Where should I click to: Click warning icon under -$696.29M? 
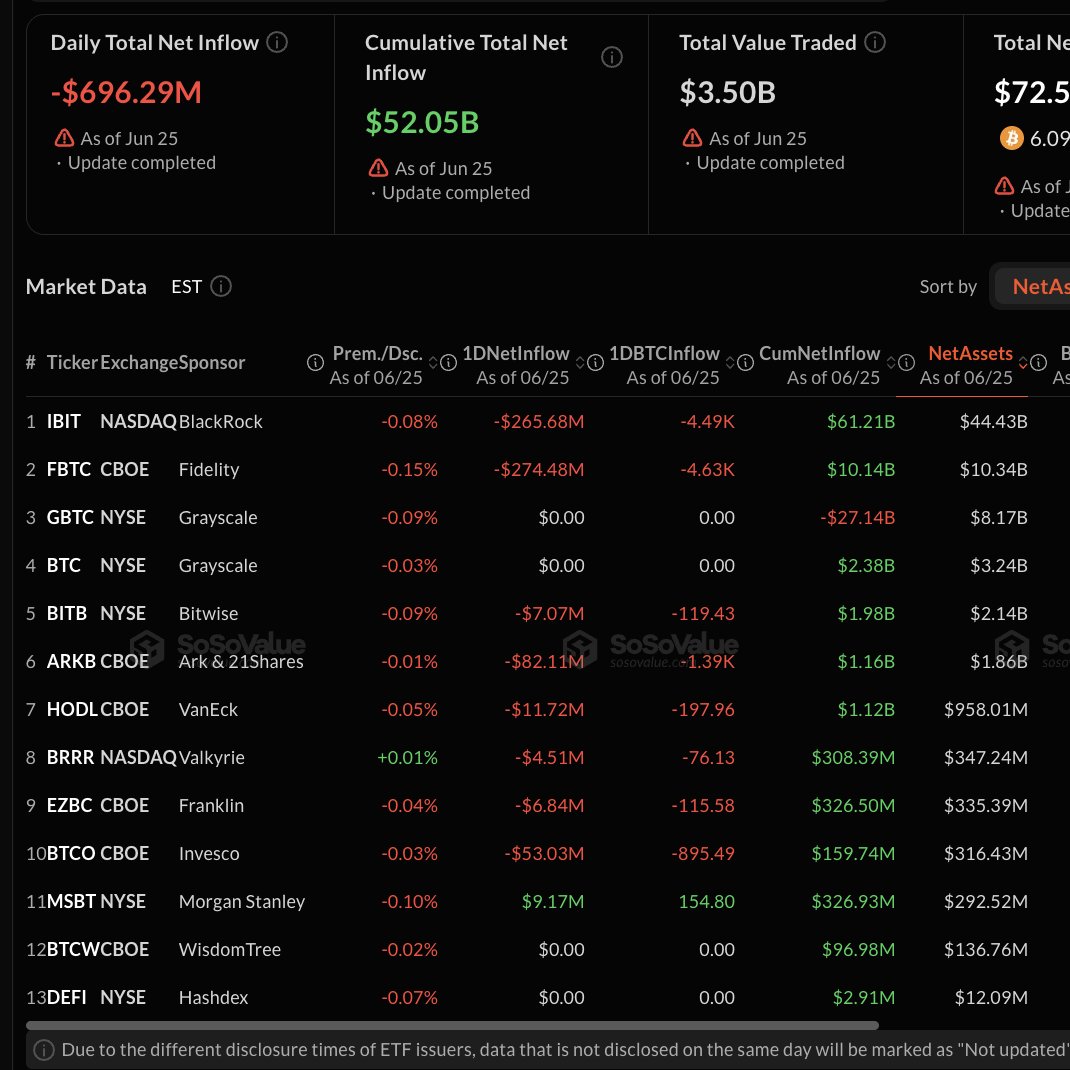point(64,138)
